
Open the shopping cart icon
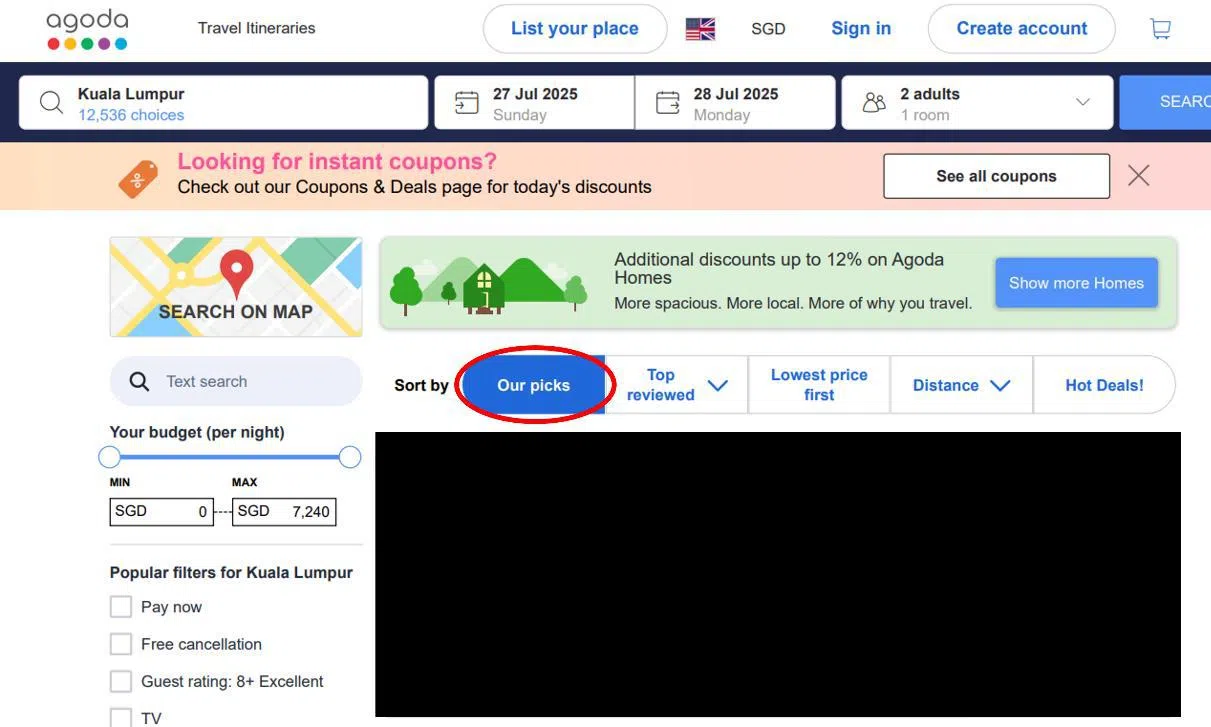point(1160,29)
